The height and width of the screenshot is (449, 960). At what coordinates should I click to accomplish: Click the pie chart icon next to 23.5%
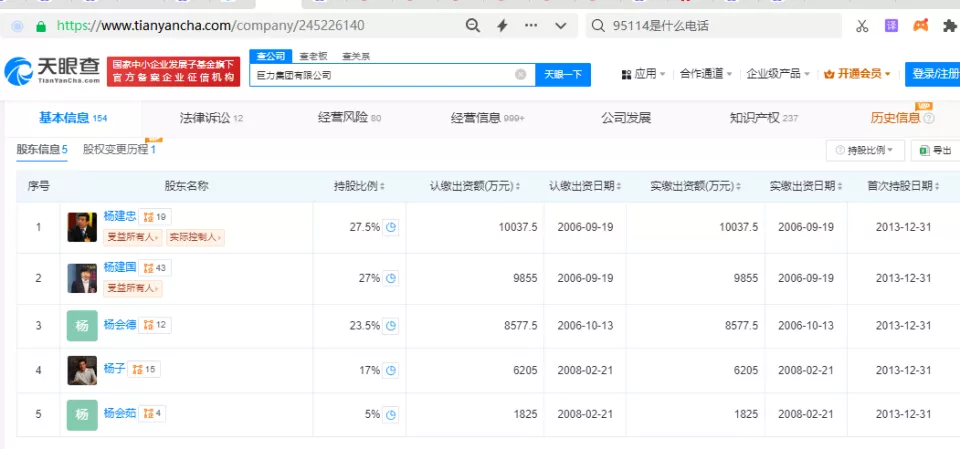[x=391, y=325]
